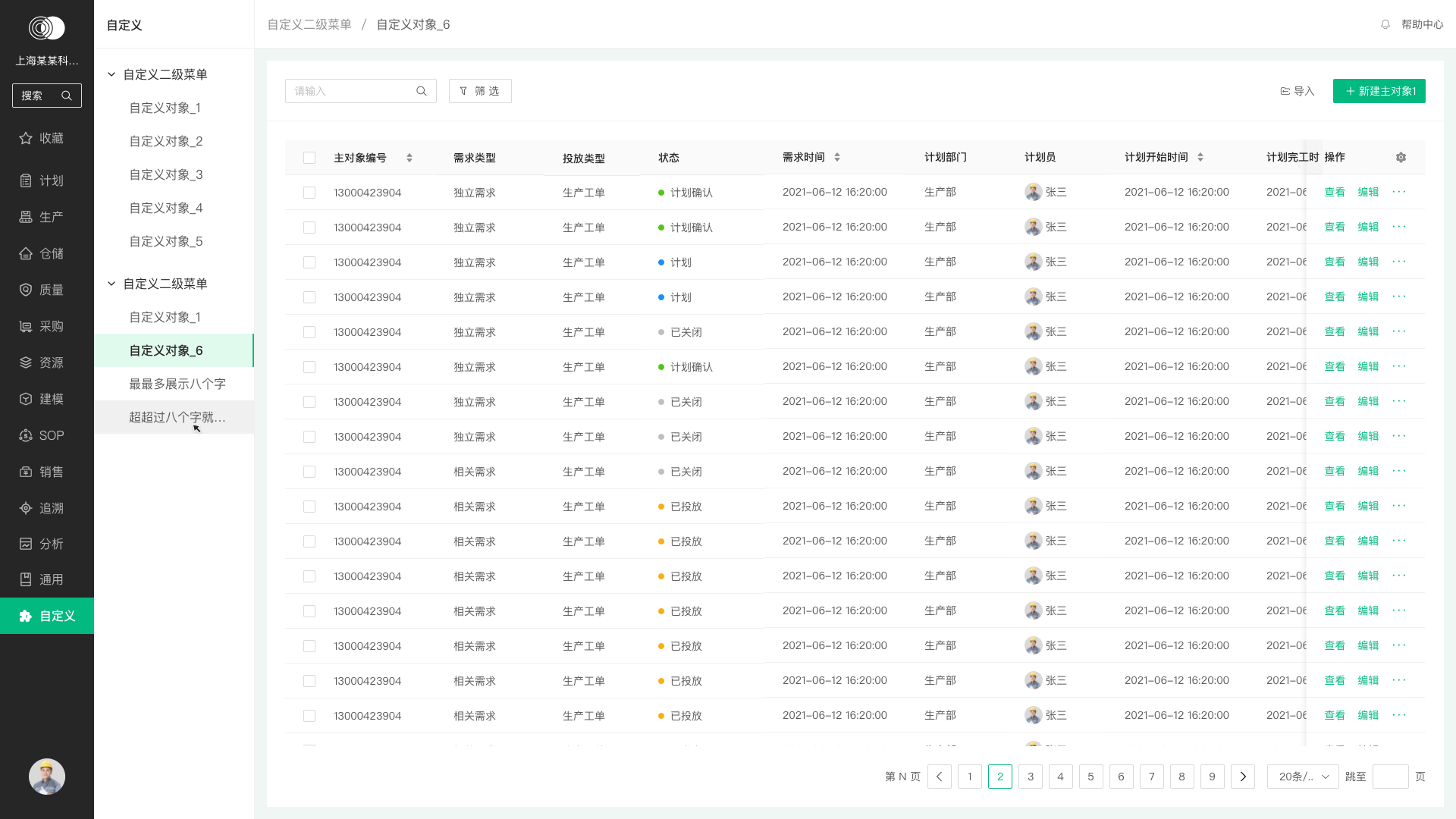Screen dimensions: 1456x819
Task: Click the 新建主对象1 button
Action: pyautogui.click(x=1379, y=91)
